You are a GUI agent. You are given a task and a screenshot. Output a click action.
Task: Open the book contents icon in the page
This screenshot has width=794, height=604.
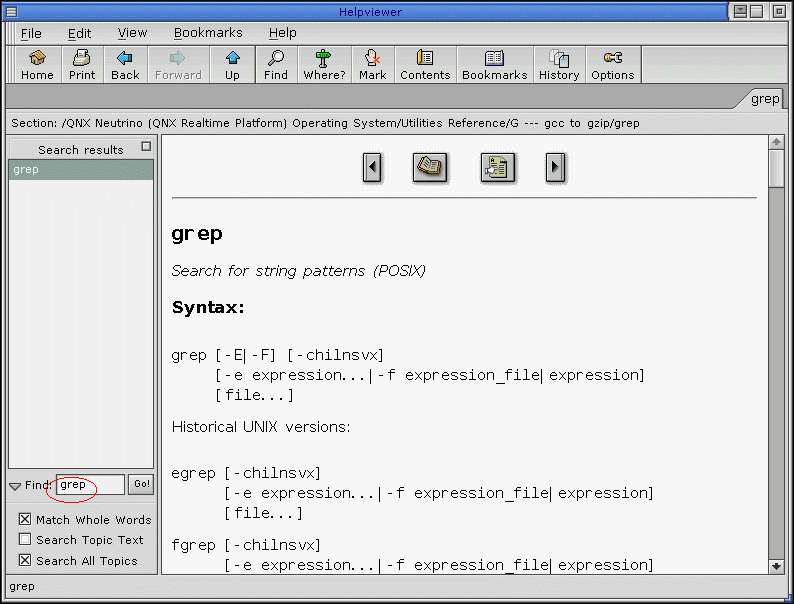click(430, 167)
